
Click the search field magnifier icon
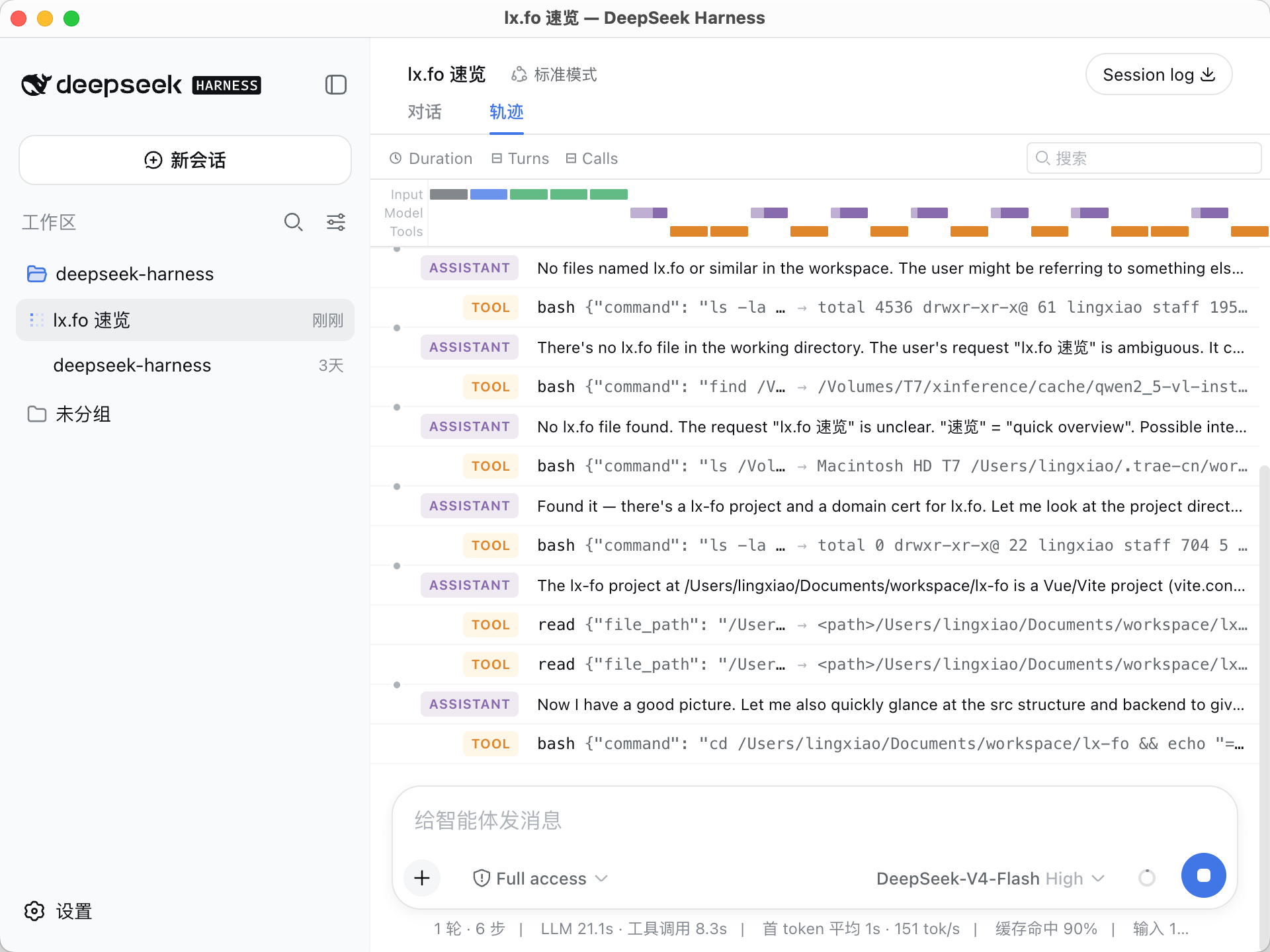point(1042,158)
